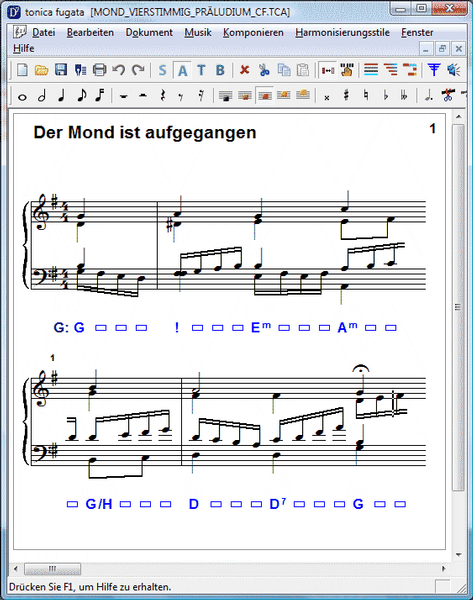Open a file with the folder icon
Image resolution: width=473 pixels, height=600 pixels.
pos(41,70)
